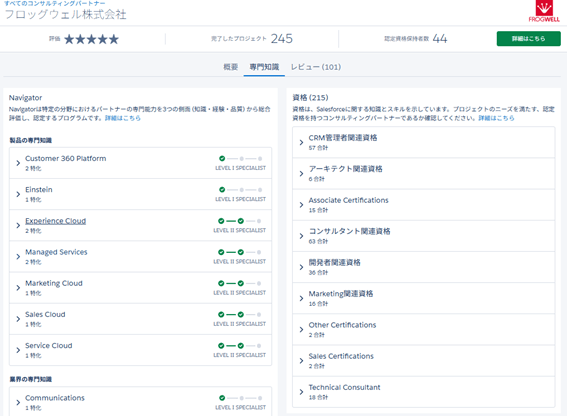Click the Einstein row title

39,190
